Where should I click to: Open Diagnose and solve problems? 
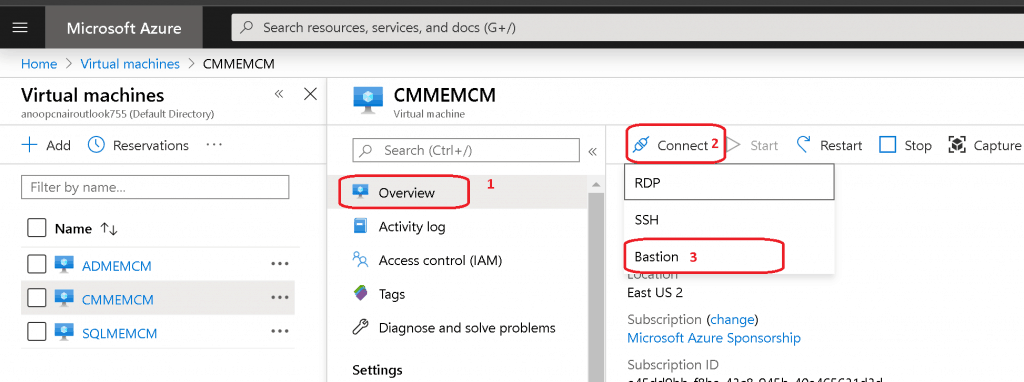pyautogui.click(x=467, y=328)
